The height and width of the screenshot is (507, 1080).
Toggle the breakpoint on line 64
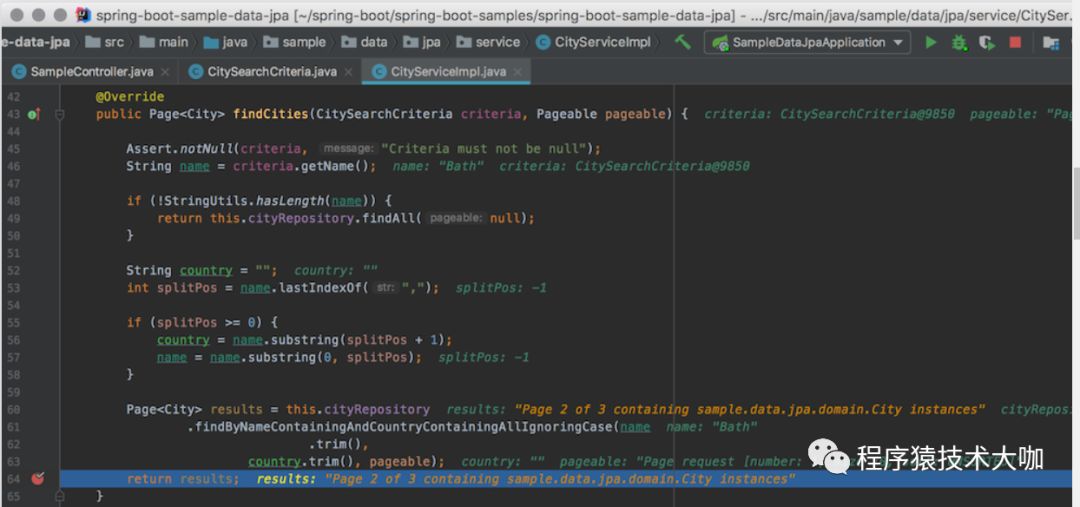coord(38,479)
